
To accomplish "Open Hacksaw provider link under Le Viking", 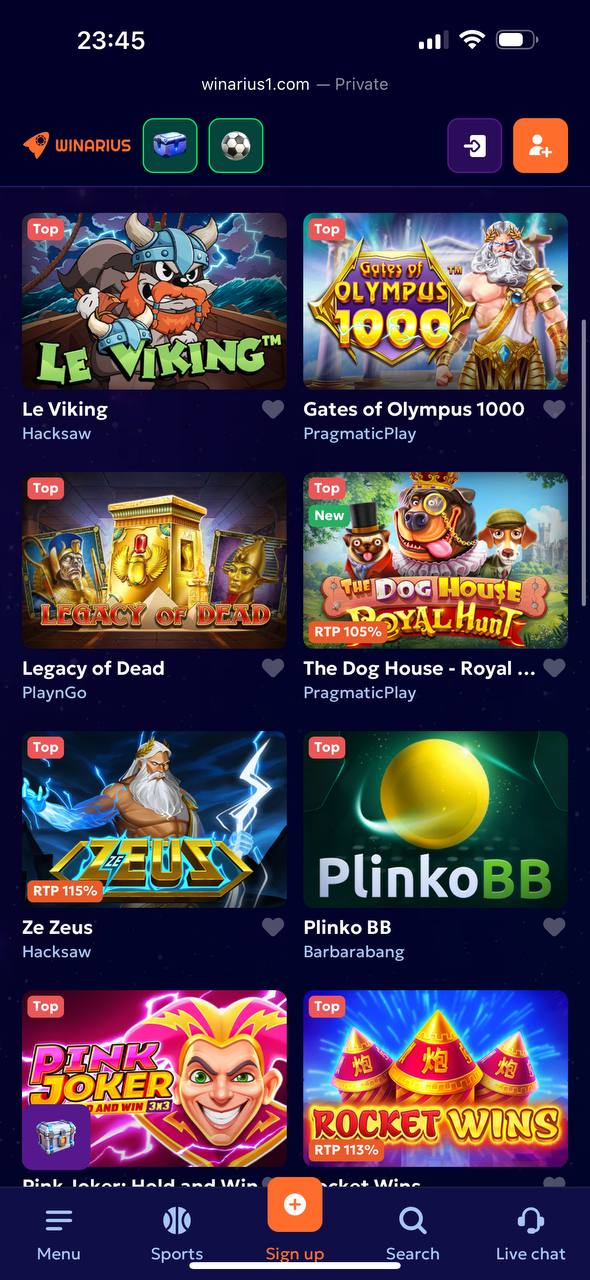I will point(57,433).
